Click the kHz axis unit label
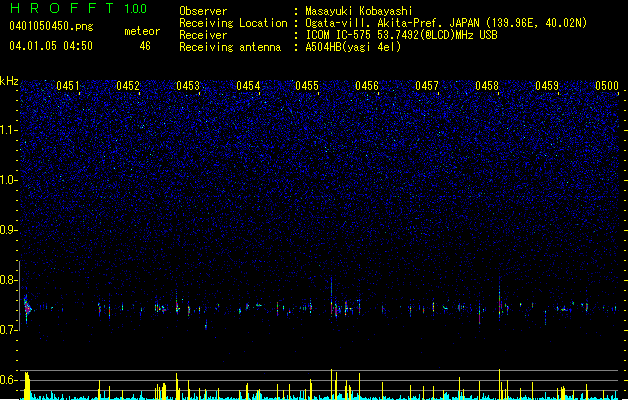 click(9, 81)
